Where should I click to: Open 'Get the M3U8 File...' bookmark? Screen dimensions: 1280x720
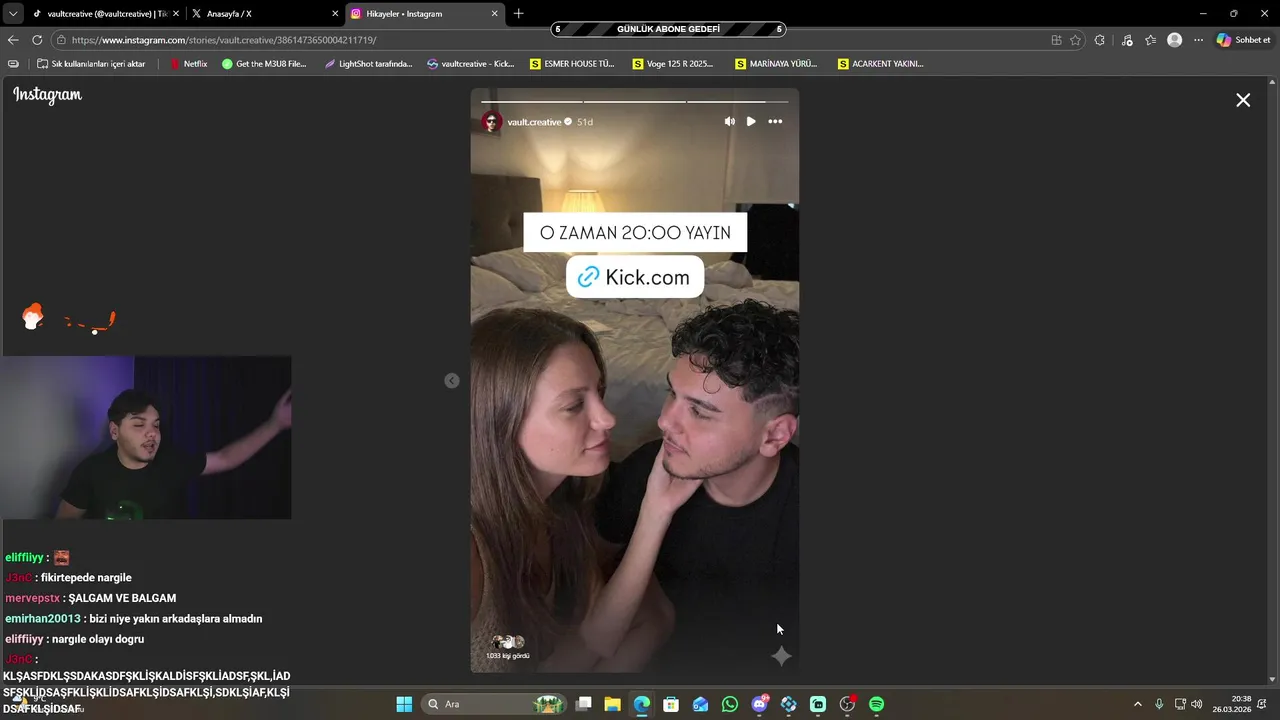[x=264, y=64]
